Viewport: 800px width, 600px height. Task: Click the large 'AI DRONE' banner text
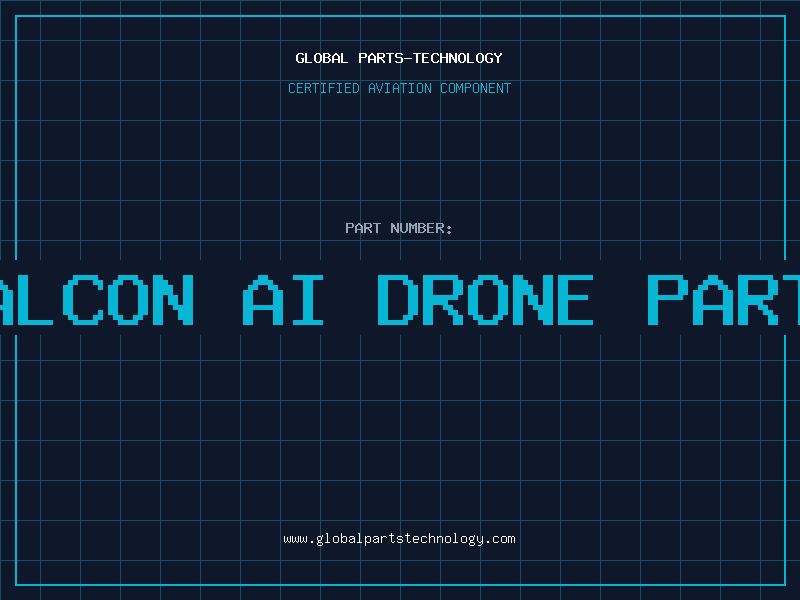click(x=417, y=300)
